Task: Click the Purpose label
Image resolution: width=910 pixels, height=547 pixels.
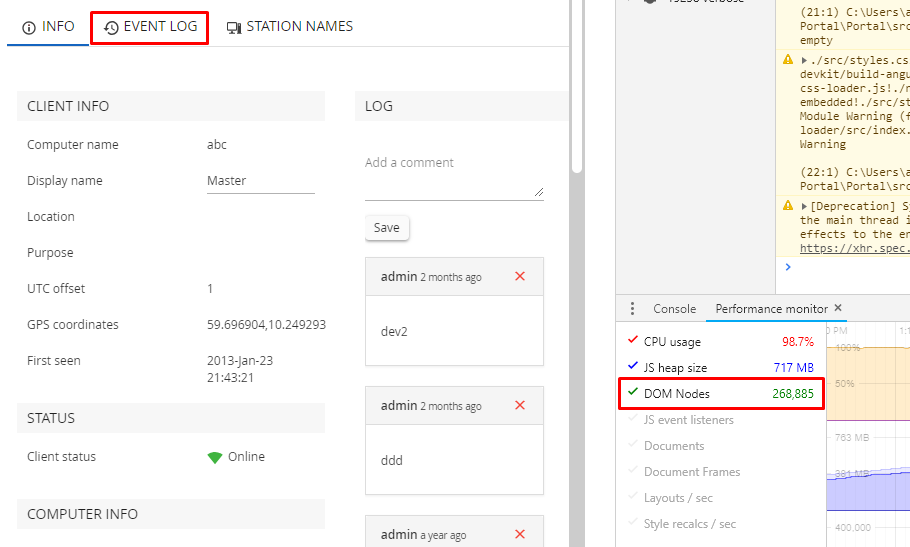Action: (x=50, y=253)
